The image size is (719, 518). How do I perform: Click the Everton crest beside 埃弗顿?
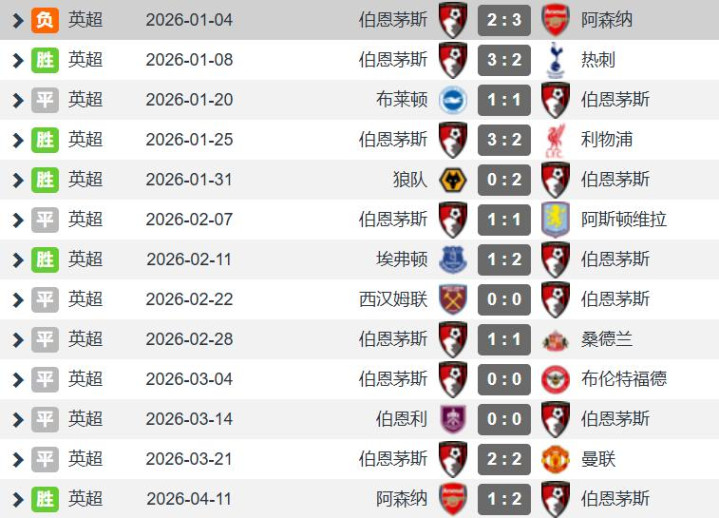click(x=453, y=260)
